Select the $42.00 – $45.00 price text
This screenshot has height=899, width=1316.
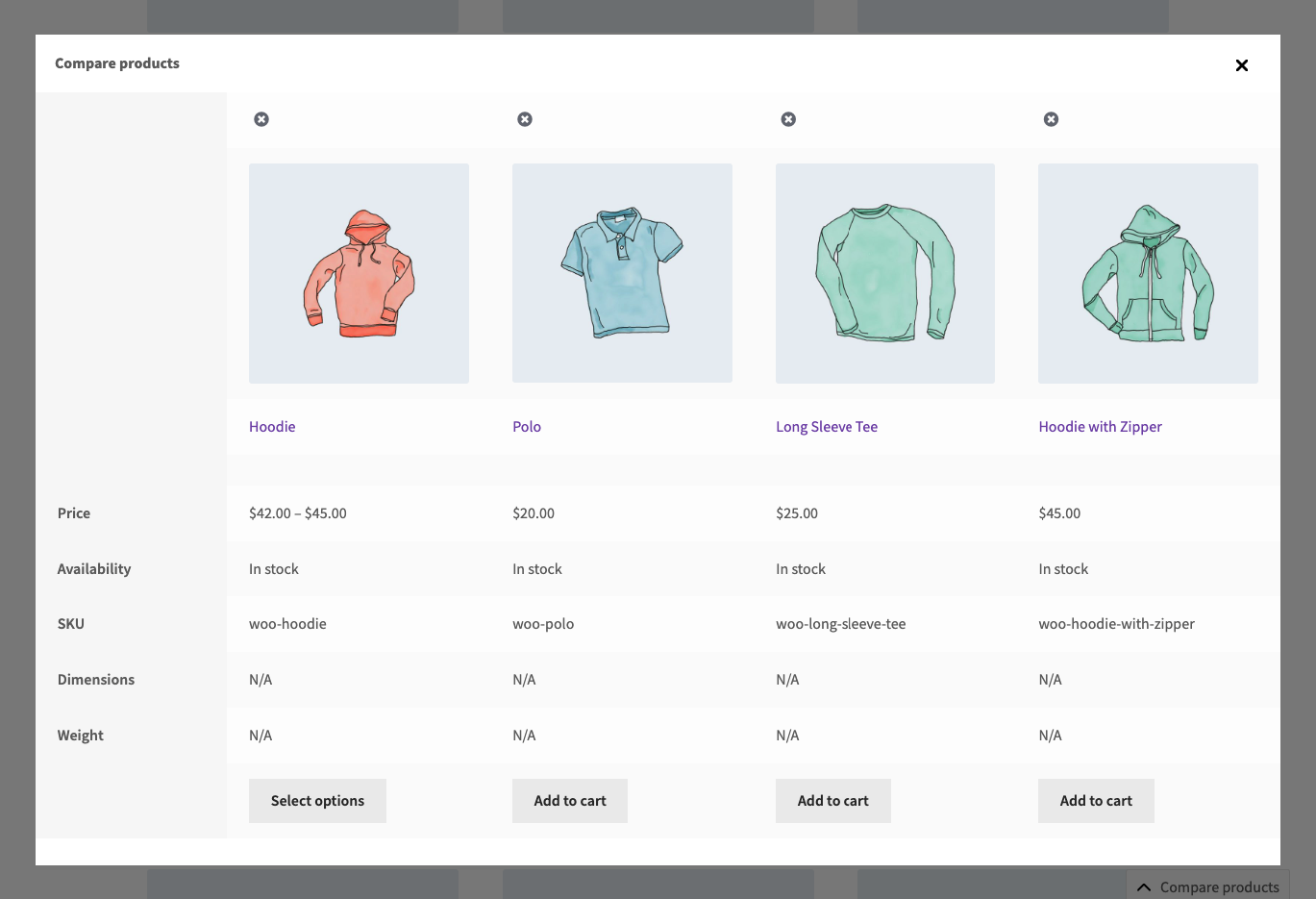(x=298, y=513)
